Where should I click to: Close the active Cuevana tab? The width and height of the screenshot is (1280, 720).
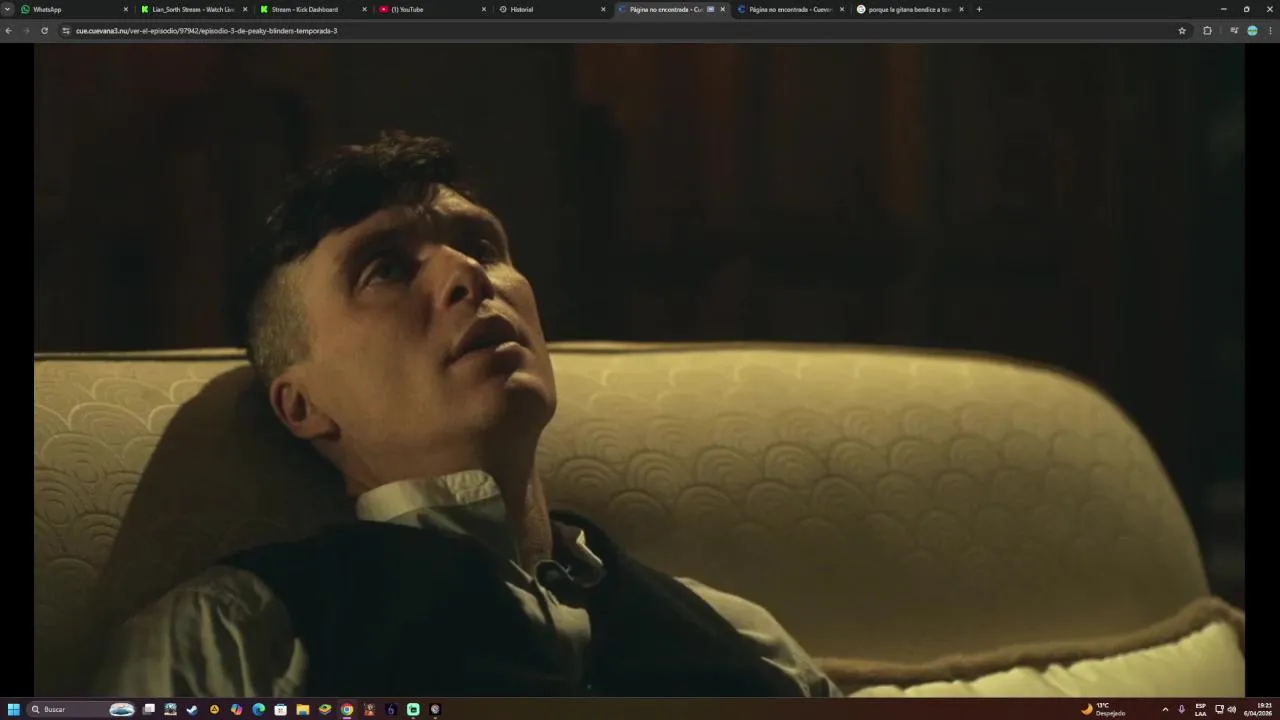point(723,9)
